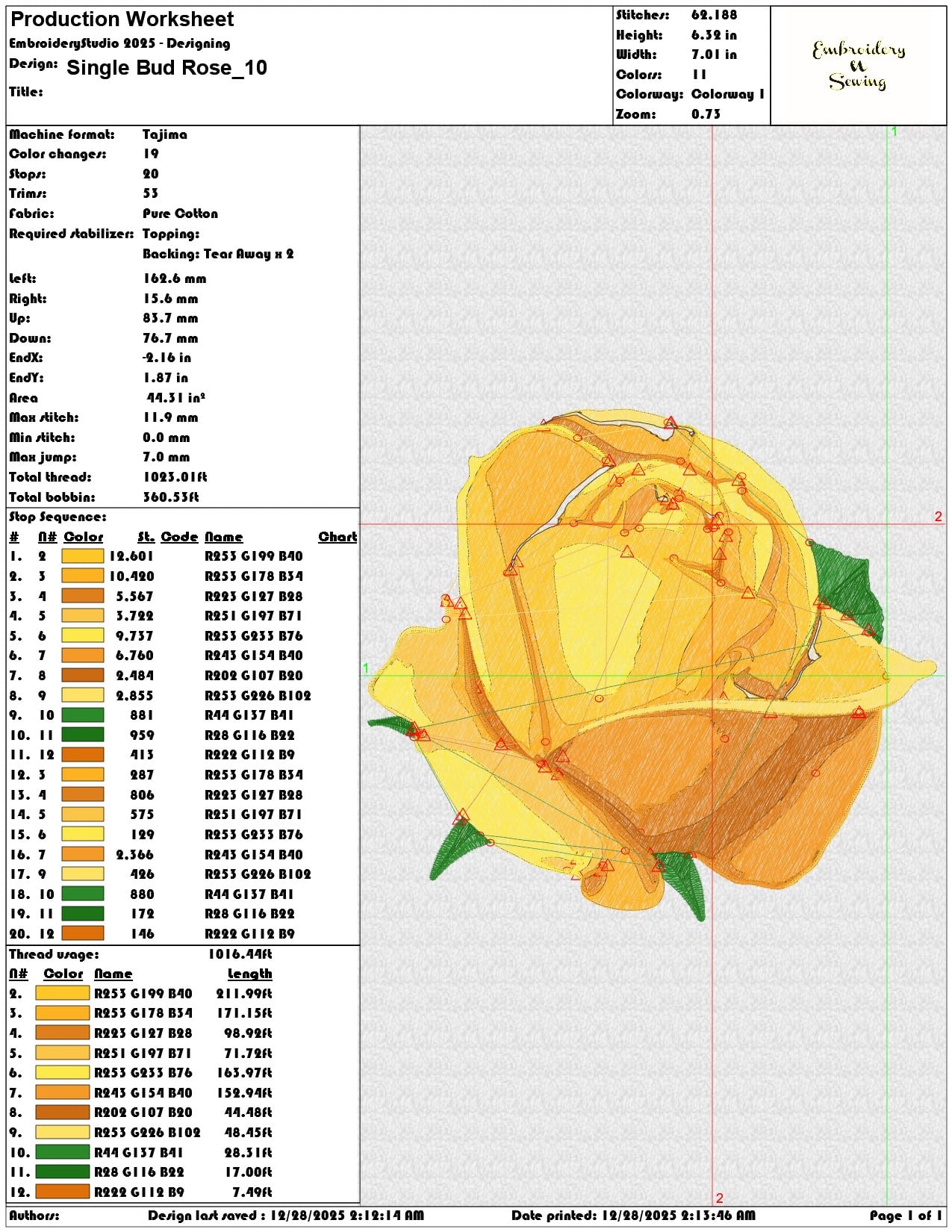Click the thread length '171.15ft'

click(x=244, y=1013)
